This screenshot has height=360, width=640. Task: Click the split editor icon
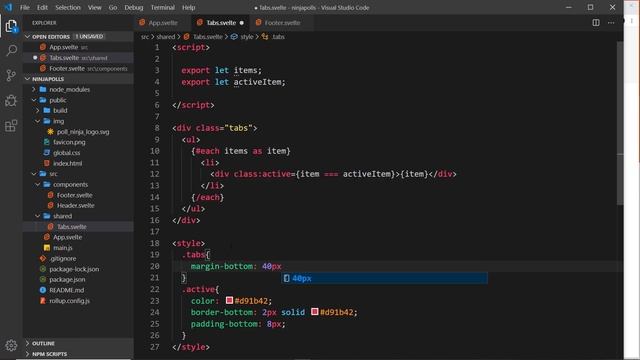point(596,23)
